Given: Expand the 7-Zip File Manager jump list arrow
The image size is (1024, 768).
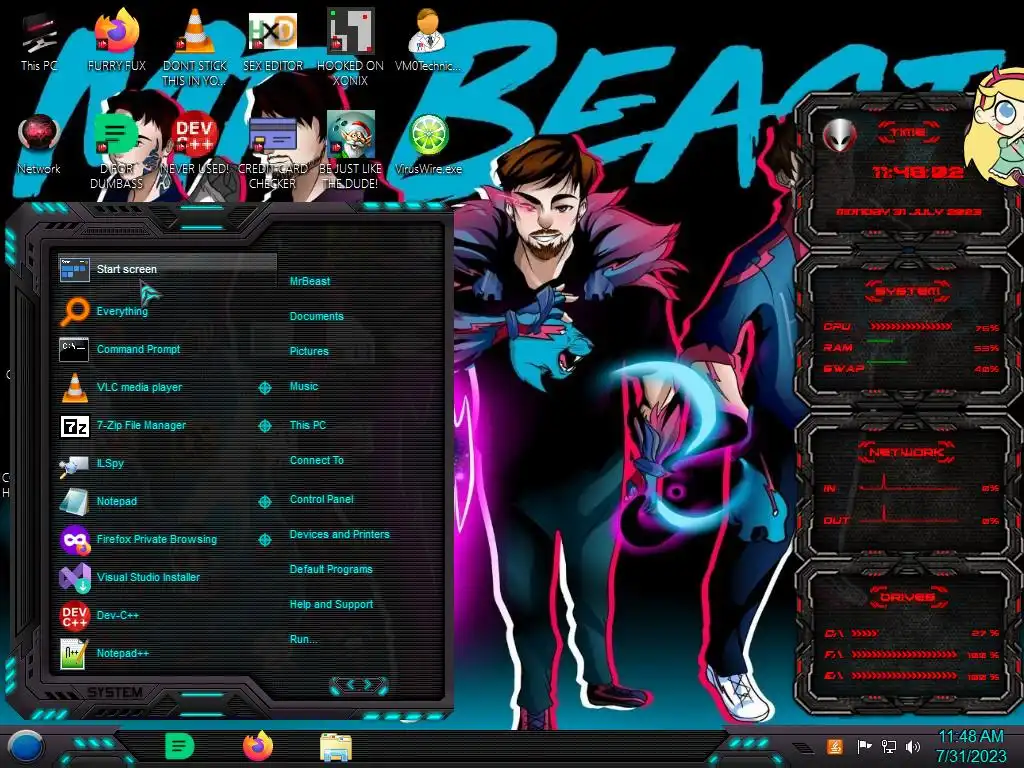Looking at the screenshot, I should (264, 426).
